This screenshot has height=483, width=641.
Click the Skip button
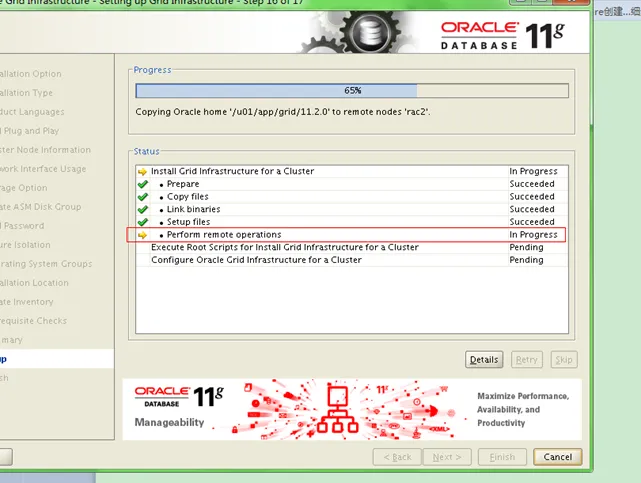(x=564, y=360)
